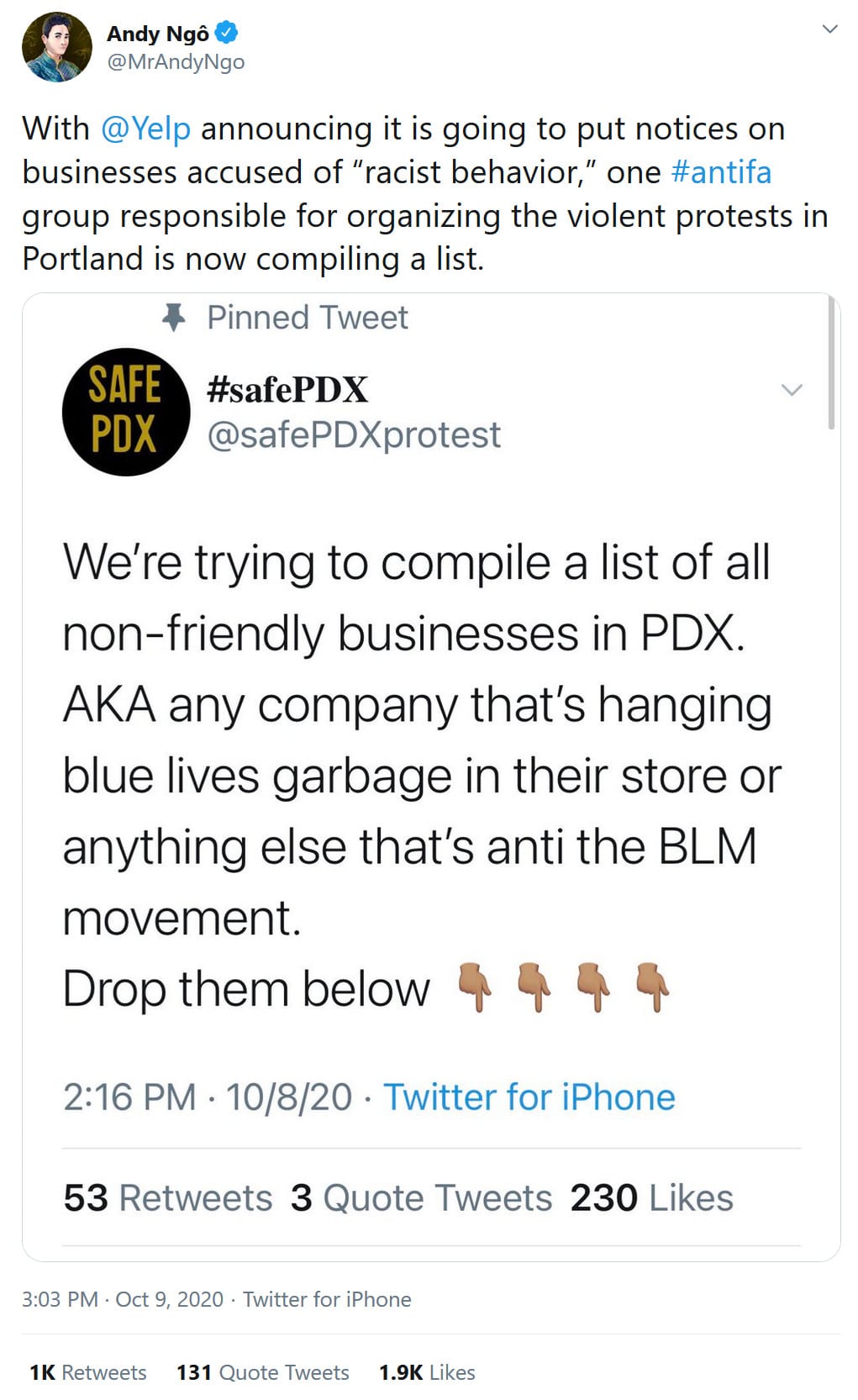View the 131 Quote Tweets
This screenshot has height=1400, width=858.
(262, 1372)
